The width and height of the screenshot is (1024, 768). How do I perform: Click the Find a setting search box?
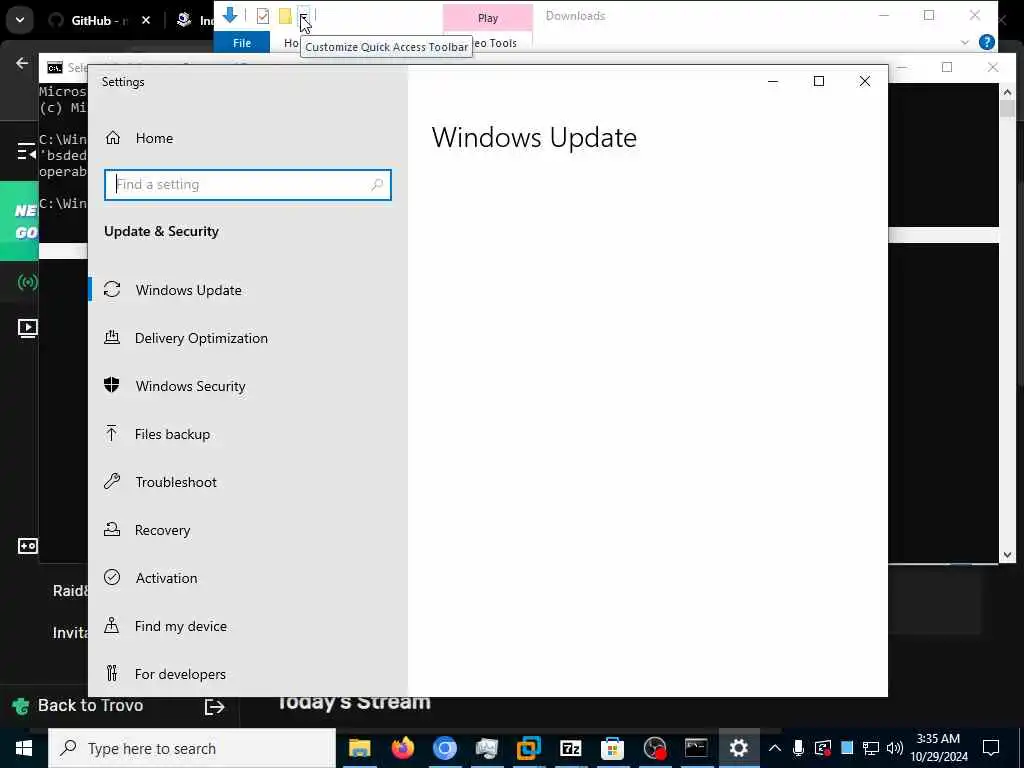click(248, 185)
